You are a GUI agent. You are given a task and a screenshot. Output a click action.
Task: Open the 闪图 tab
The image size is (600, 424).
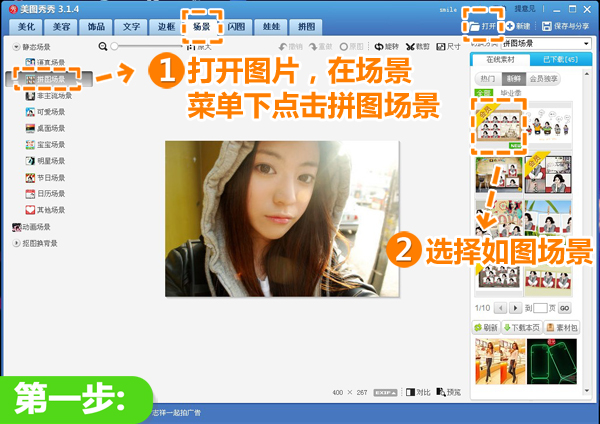pos(236,27)
